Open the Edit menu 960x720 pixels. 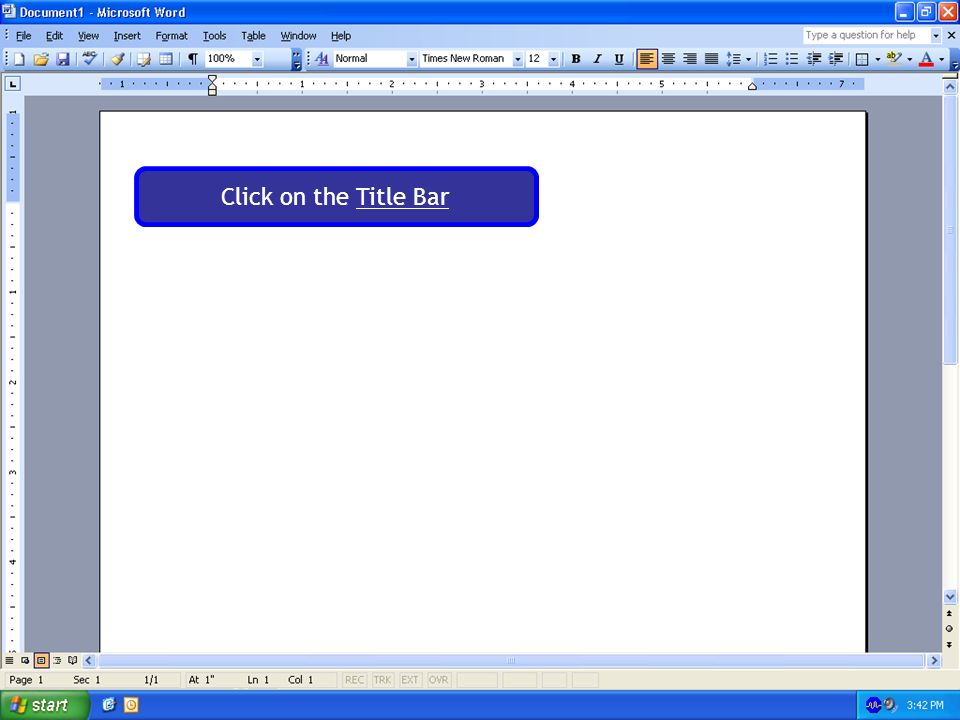pyautogui.click(x=54, y=36)
